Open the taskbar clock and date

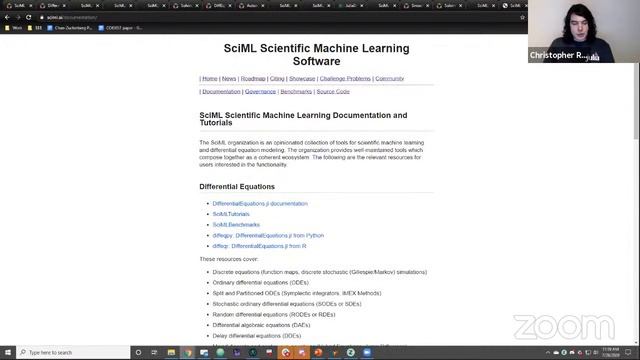(611, 352)
